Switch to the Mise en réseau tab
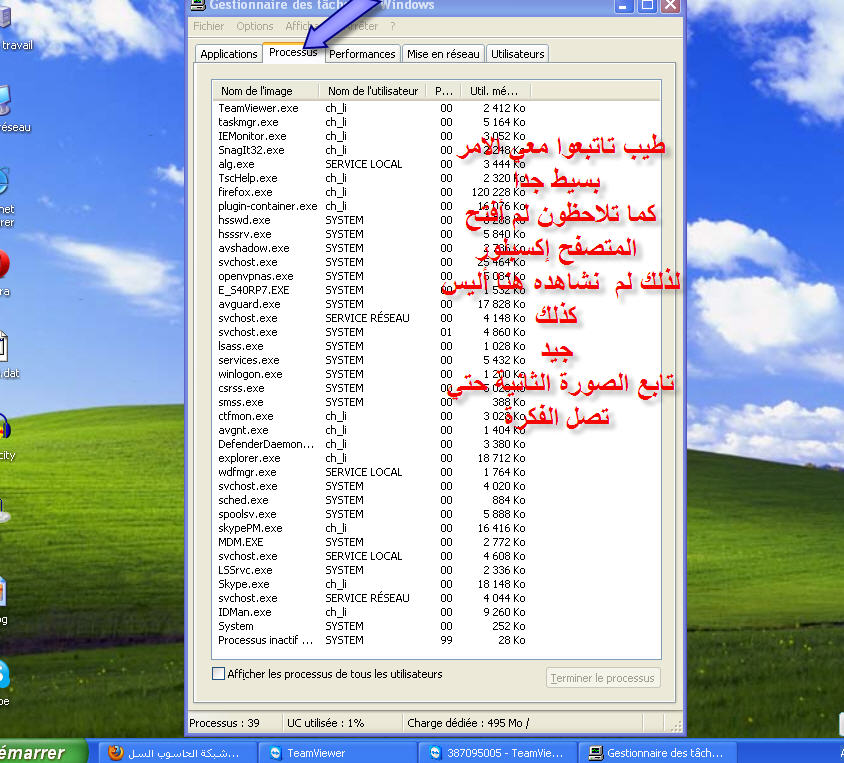Image resolution: width=844 pixels, height=763 pixels. click(443, 54)
